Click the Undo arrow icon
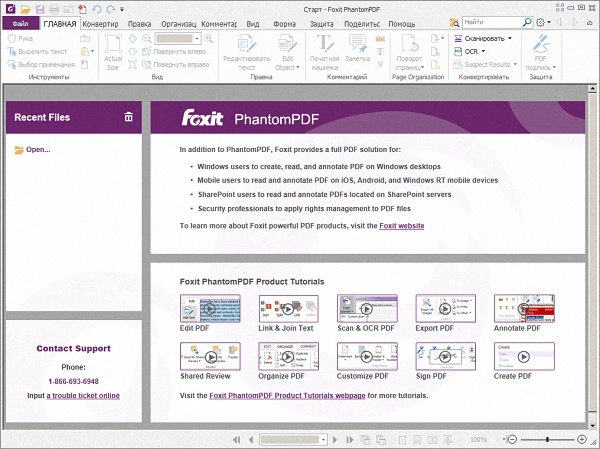Screen dimensions: 600x449 97,8
